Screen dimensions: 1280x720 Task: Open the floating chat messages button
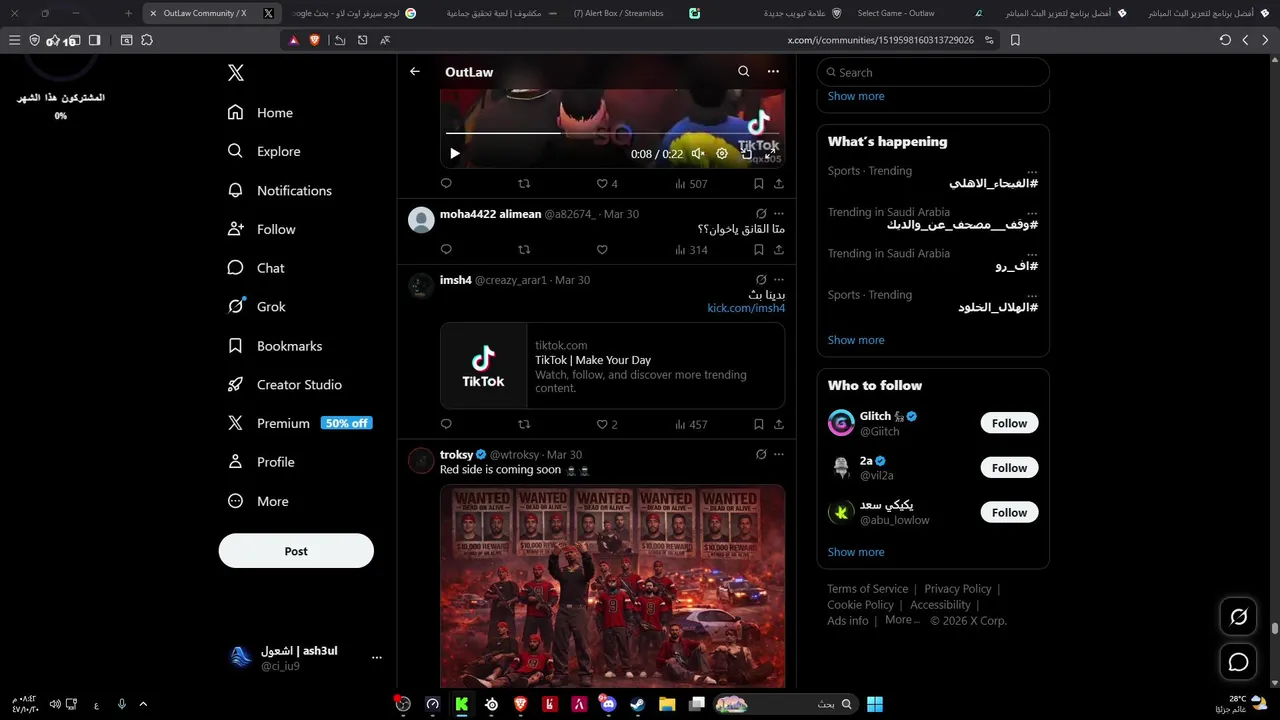tap(1239, 662)
